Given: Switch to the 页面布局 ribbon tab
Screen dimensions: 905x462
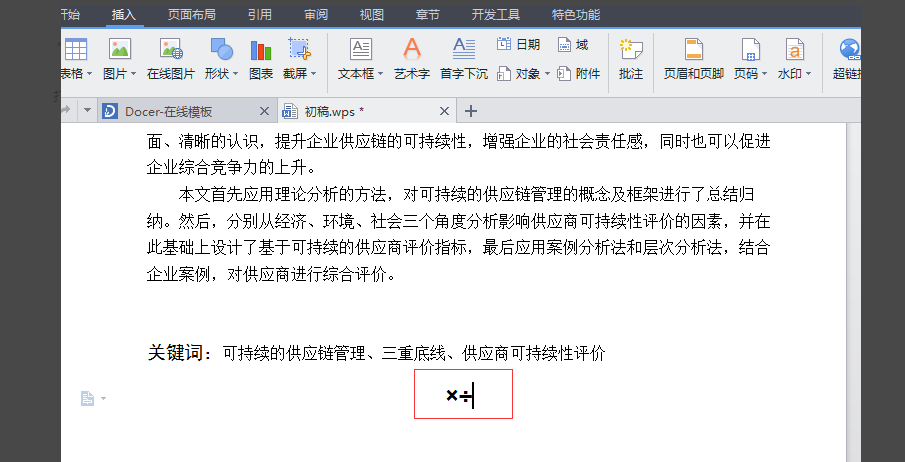Looking at the screenshot, I should tap(192, 14).
